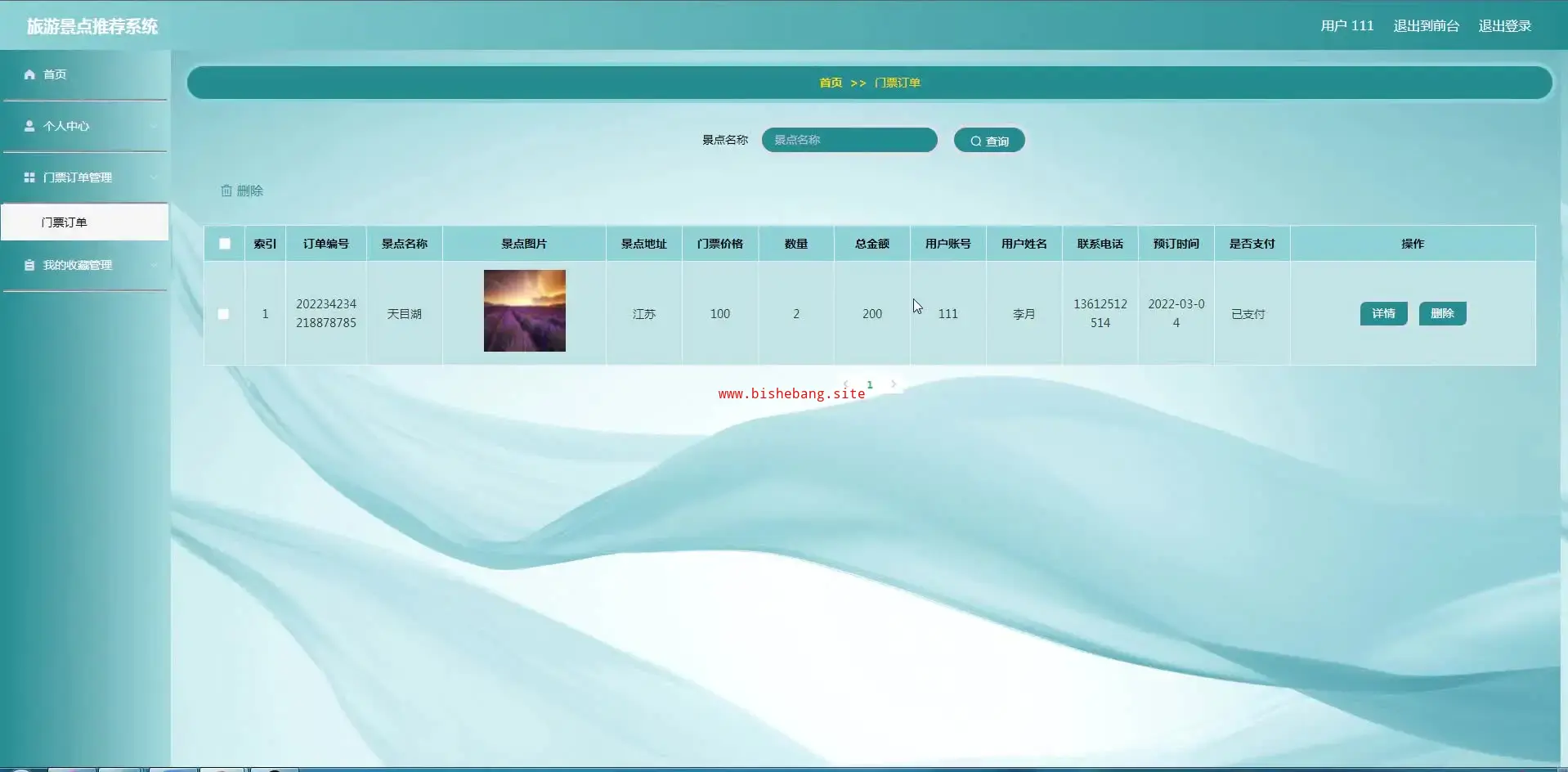Click the 门票订单 breadcrumb text

(x=897, y=83)
